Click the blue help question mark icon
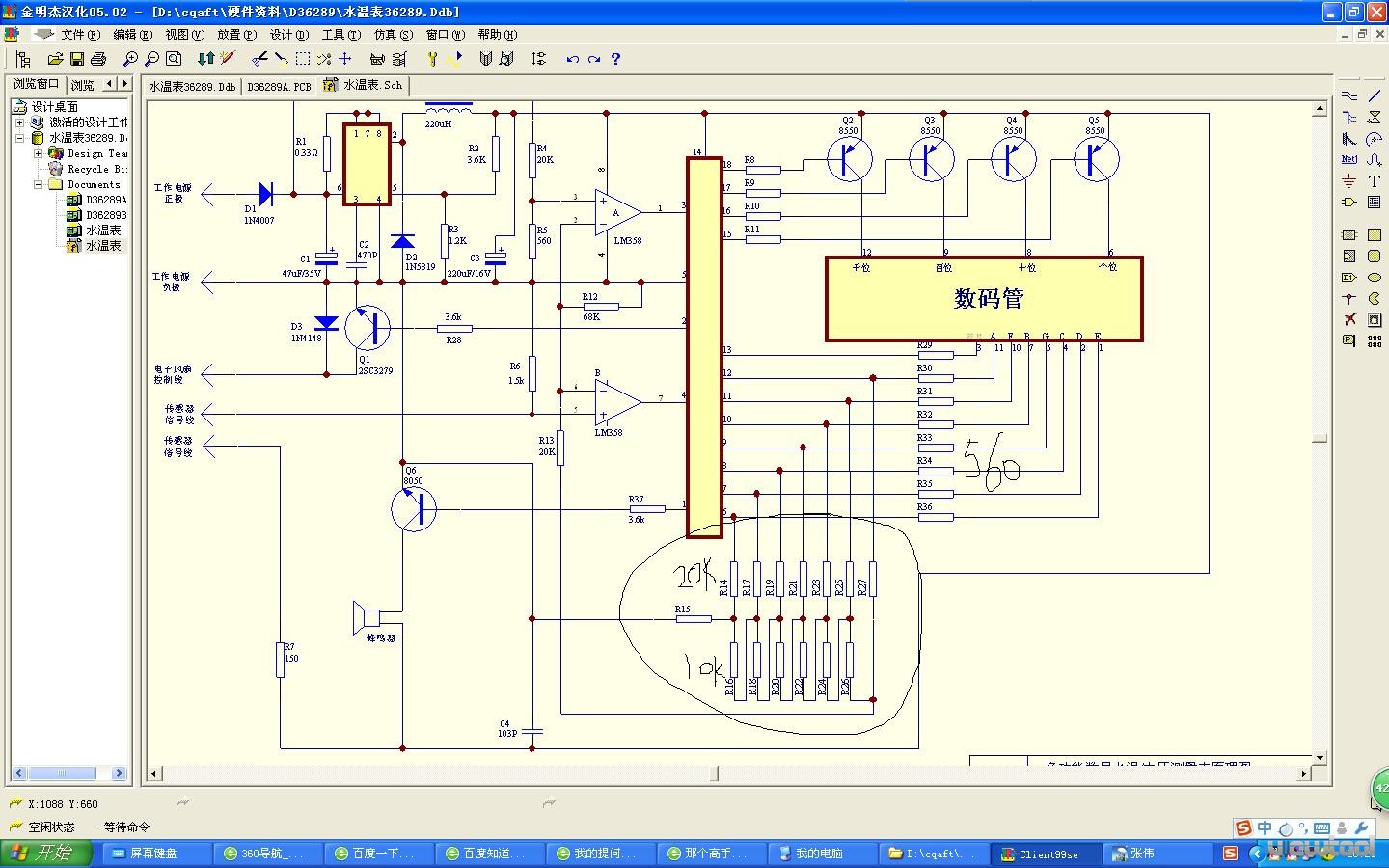The width and height of the screenshot is (1389, 868). [x=615, y=59]
